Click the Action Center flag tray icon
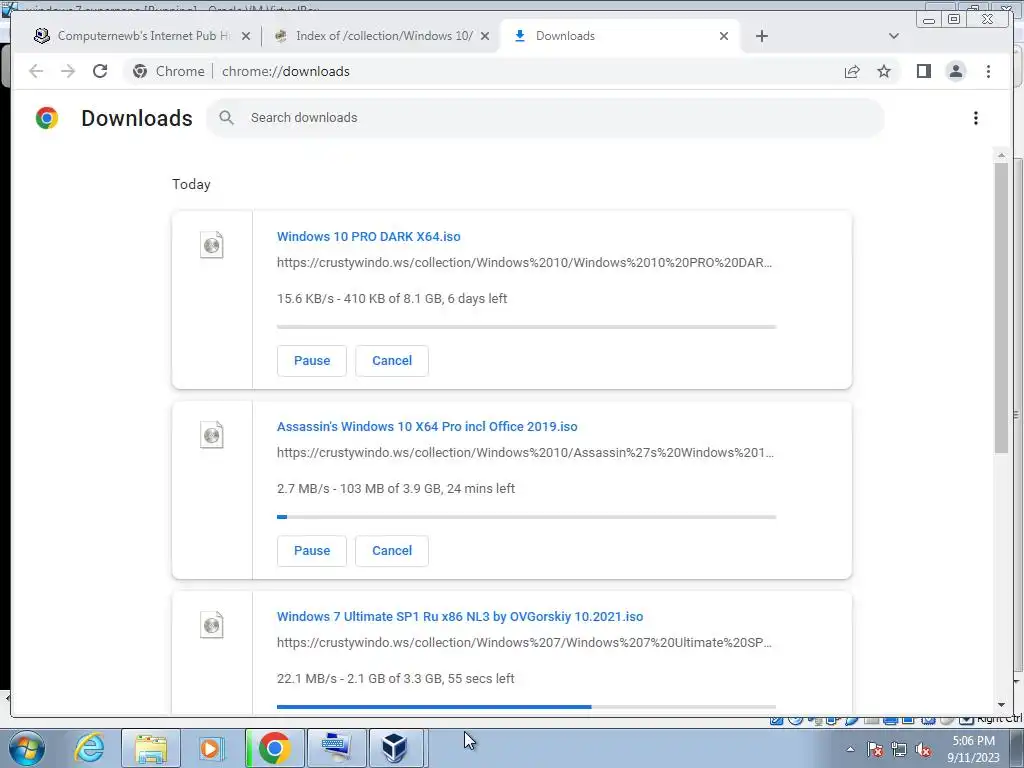 tap(875, 750)
